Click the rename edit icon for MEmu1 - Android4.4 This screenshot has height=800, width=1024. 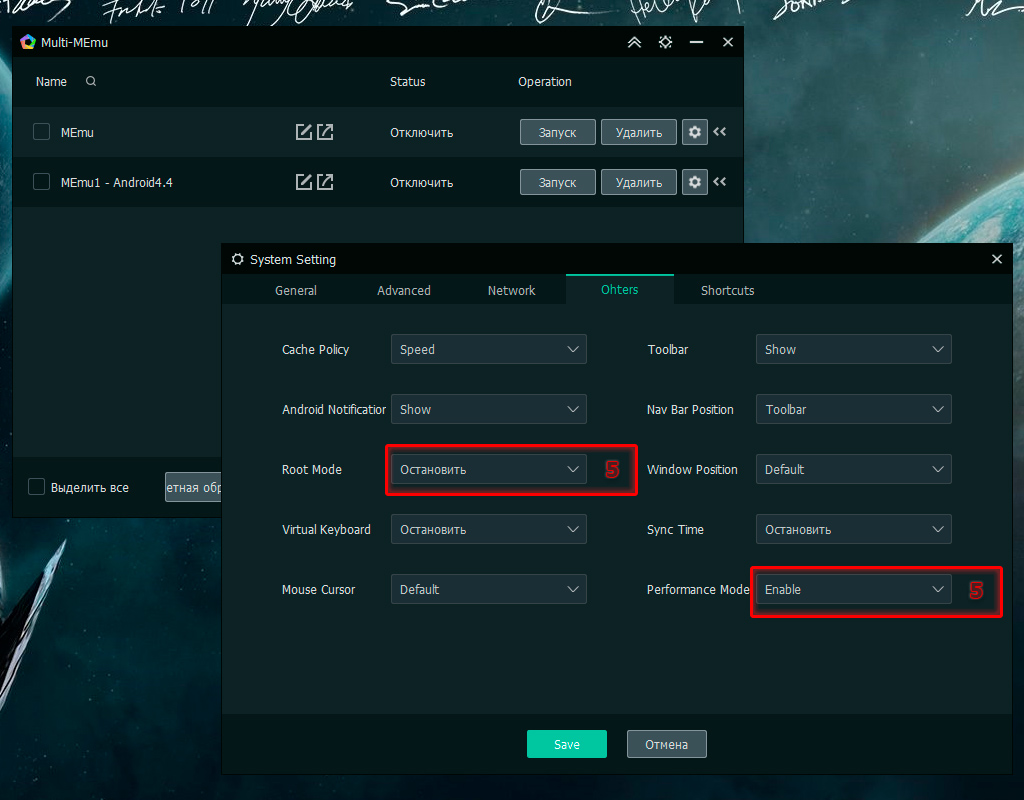pos(304,182)
